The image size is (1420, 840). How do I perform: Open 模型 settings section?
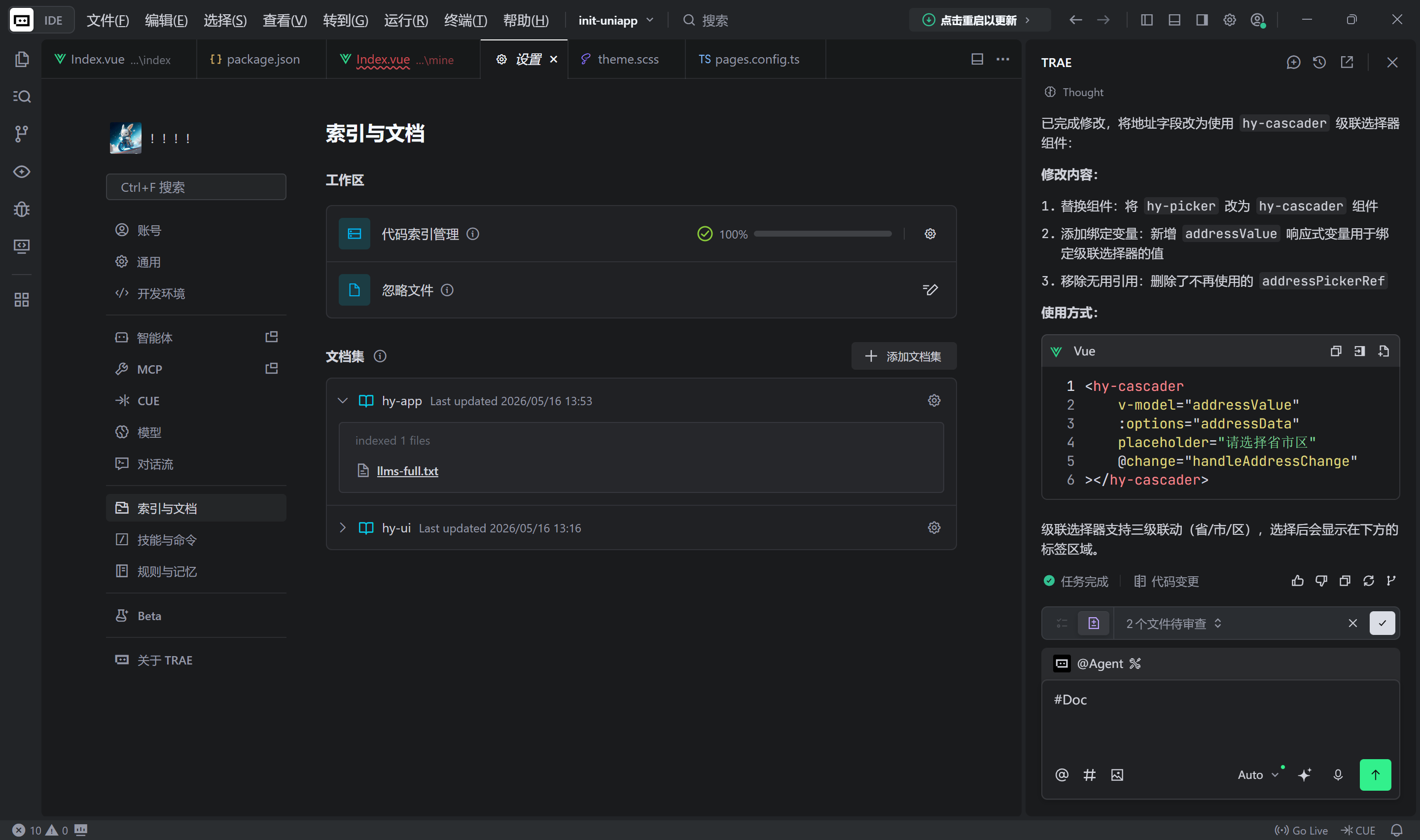coord(196,432)
